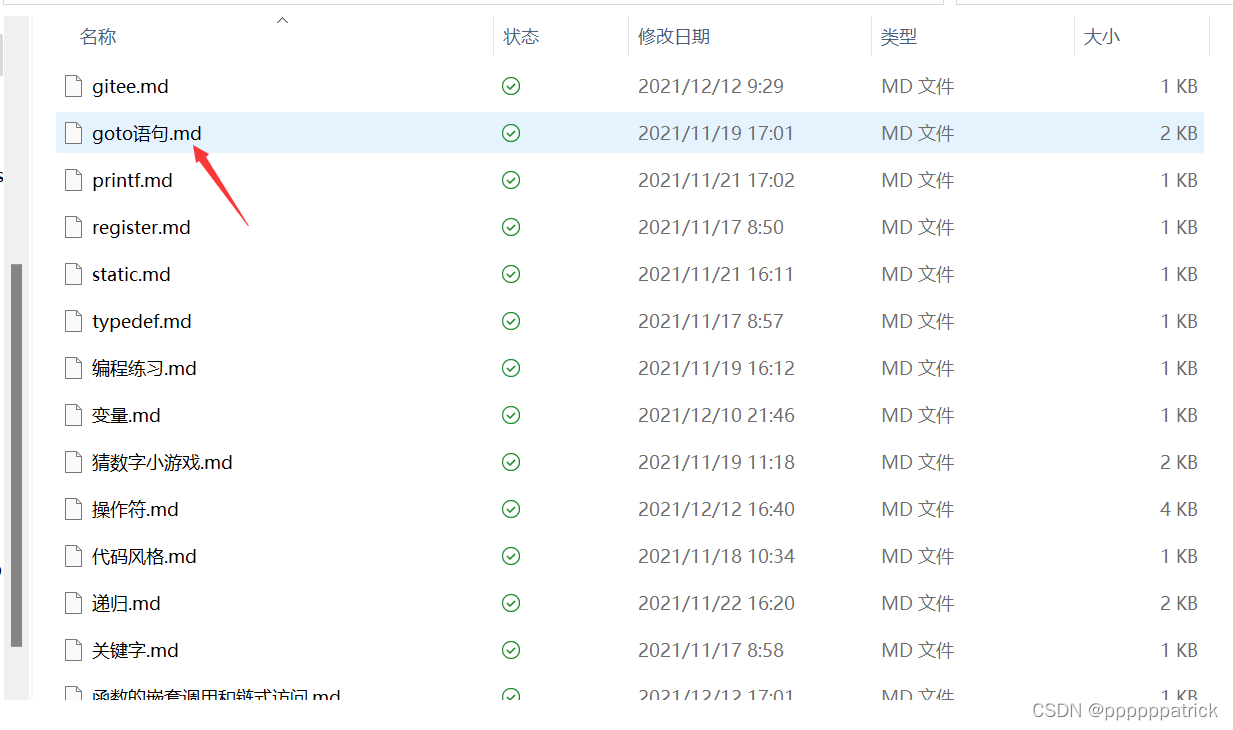Select the file 操作符.md
The height and width of the screenshot is (730, 1233).
pos(135,510)
